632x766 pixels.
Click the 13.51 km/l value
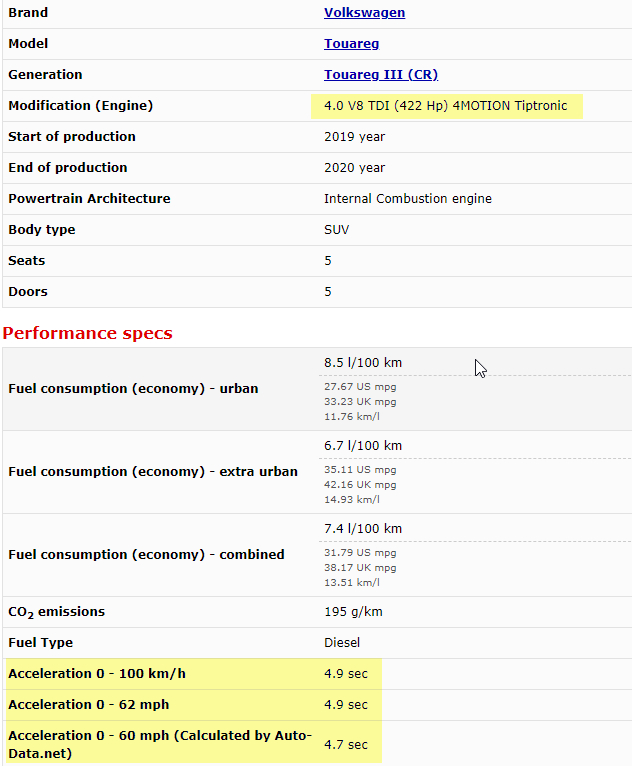(x=352, y=583)
